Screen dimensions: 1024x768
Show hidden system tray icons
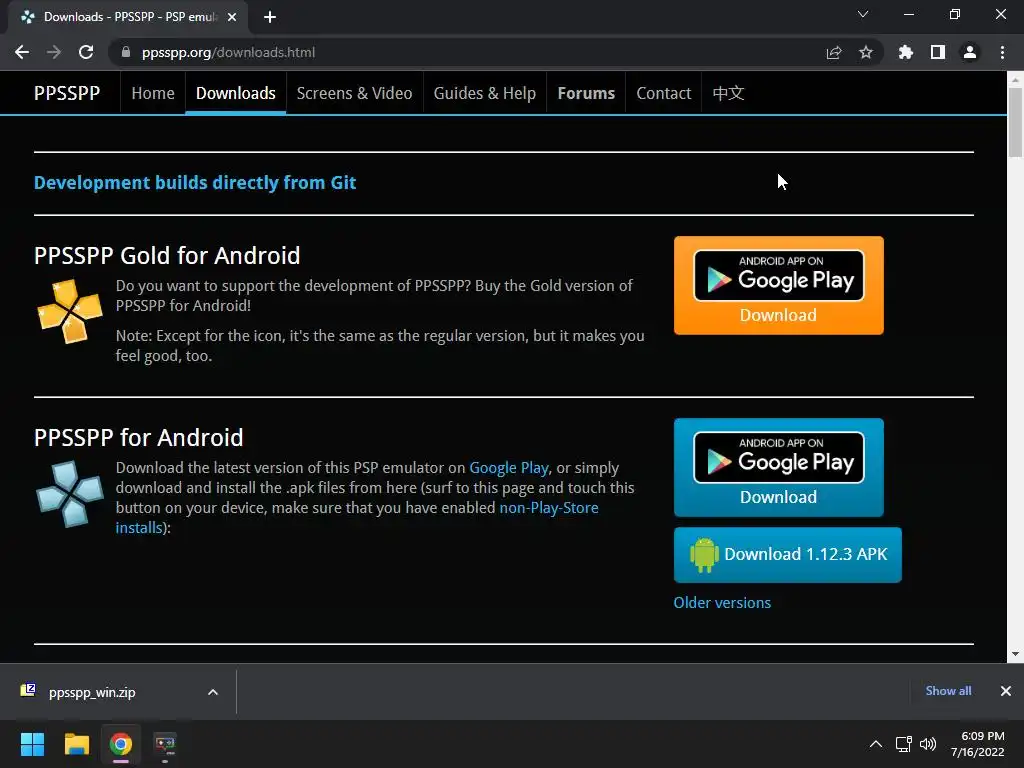coord(876,744)
